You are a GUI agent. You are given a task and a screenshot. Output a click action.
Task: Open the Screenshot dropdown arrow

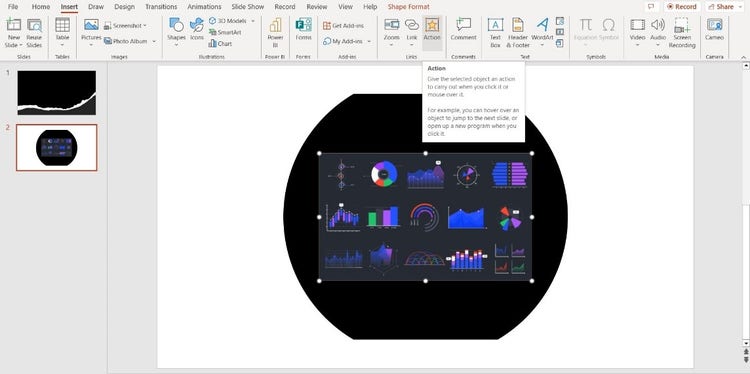[145, 25]
